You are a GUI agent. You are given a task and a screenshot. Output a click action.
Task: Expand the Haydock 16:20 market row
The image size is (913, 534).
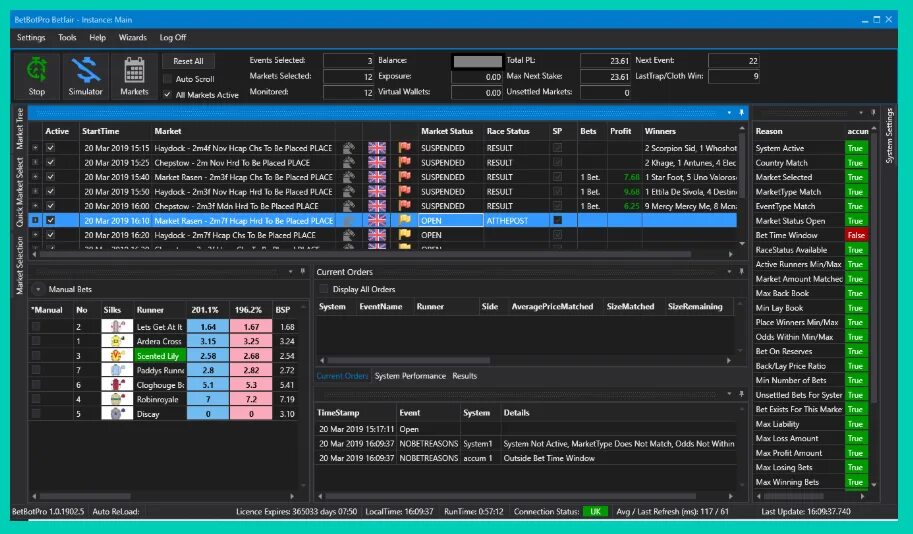click(x=35, y=235)
